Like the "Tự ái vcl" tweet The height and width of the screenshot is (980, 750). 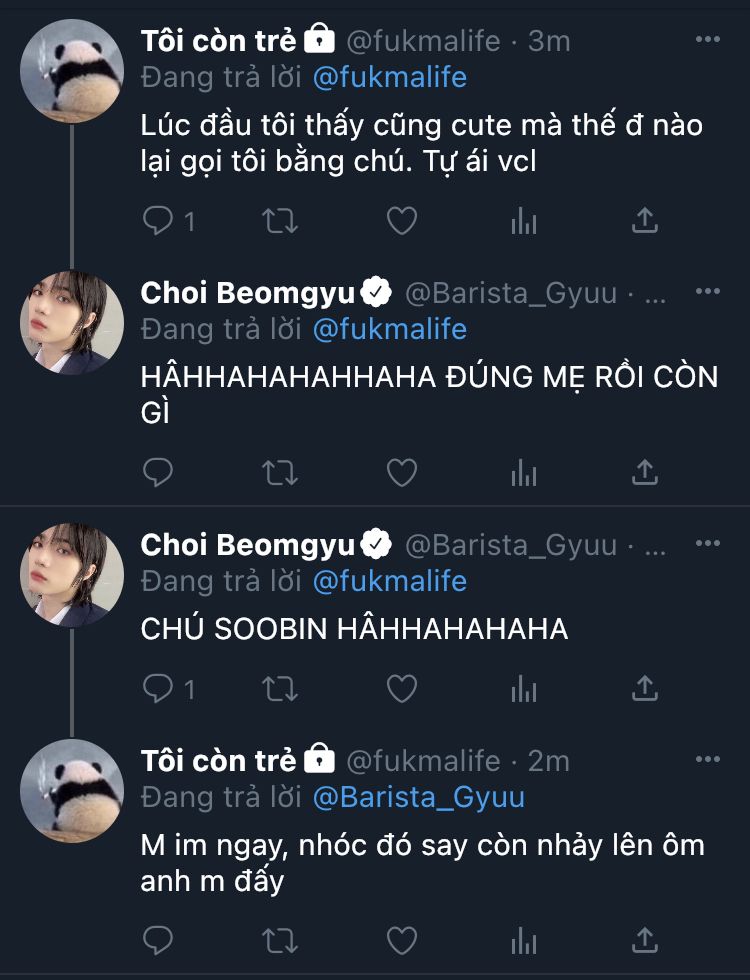tap(401, 221)
